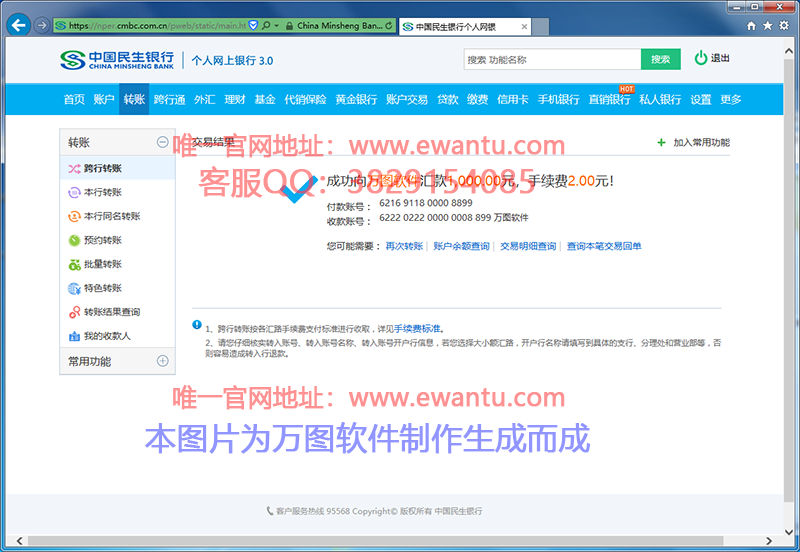
Task: Click the browser forward arrow
Action: (42, 25)
